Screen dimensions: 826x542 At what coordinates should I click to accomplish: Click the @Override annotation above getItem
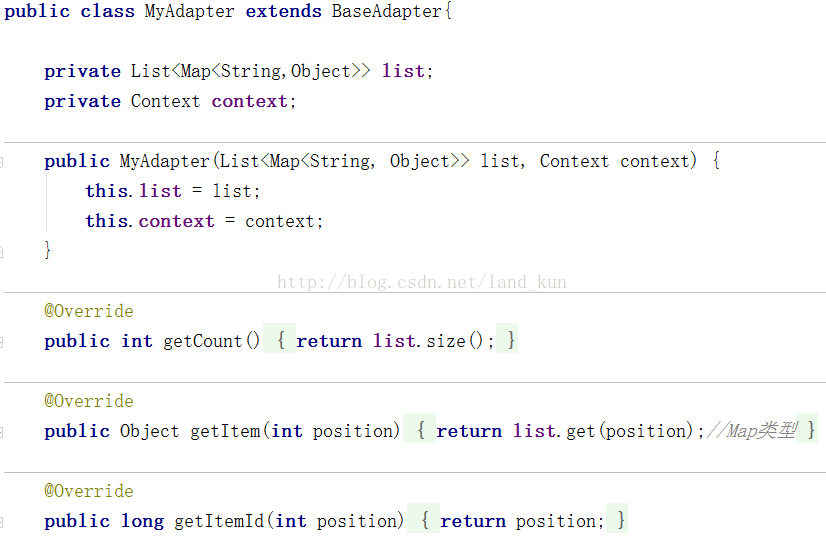[x=89, y=401]
